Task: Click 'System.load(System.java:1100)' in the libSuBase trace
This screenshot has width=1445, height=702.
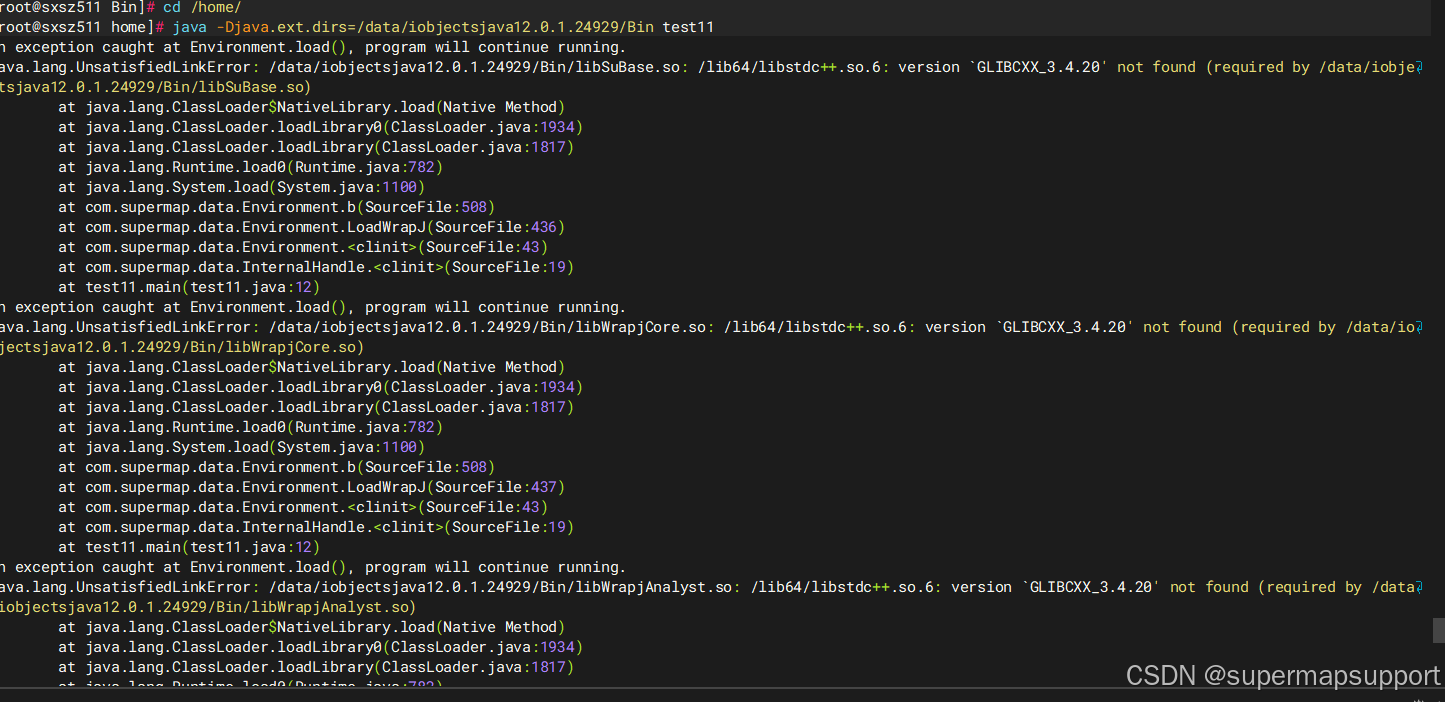Action: point(241,187)
